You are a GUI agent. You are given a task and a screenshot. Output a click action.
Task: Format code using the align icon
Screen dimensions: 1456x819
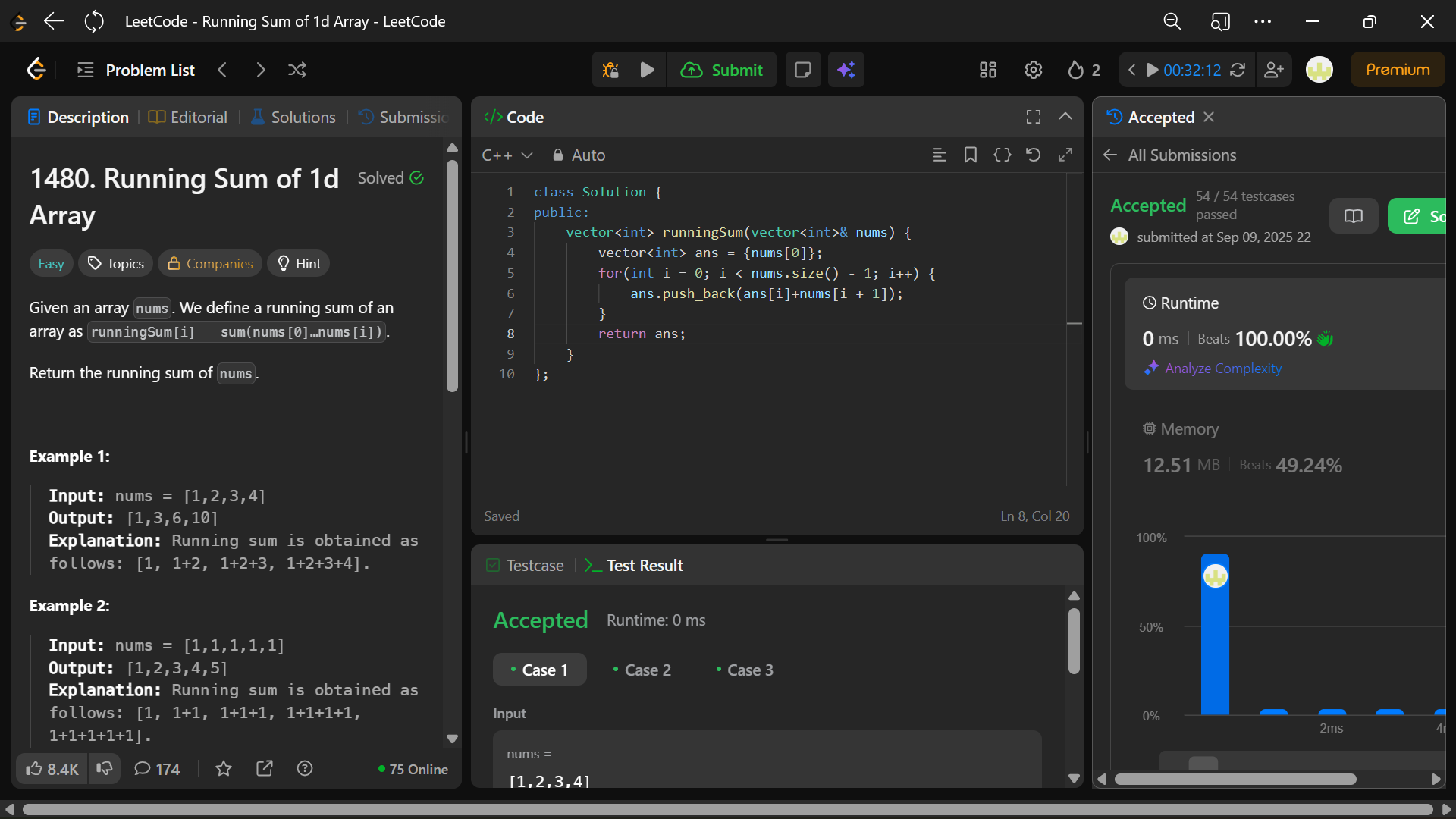(939, 155)
